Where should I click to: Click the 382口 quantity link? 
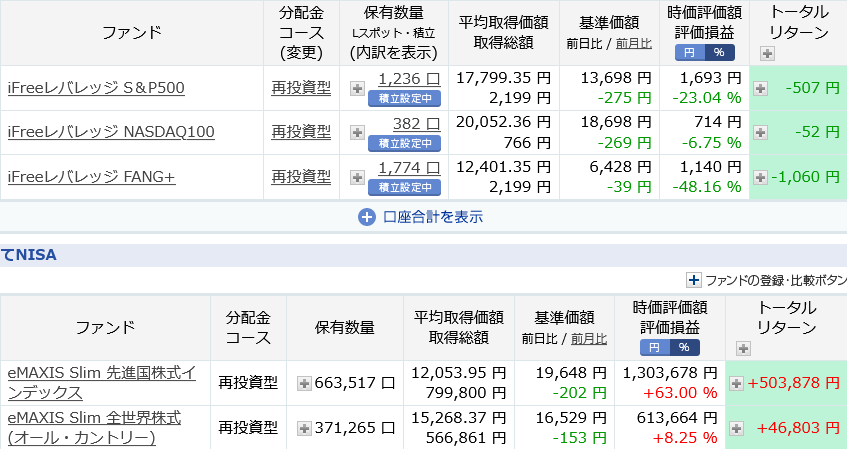[x=416, y=124]
